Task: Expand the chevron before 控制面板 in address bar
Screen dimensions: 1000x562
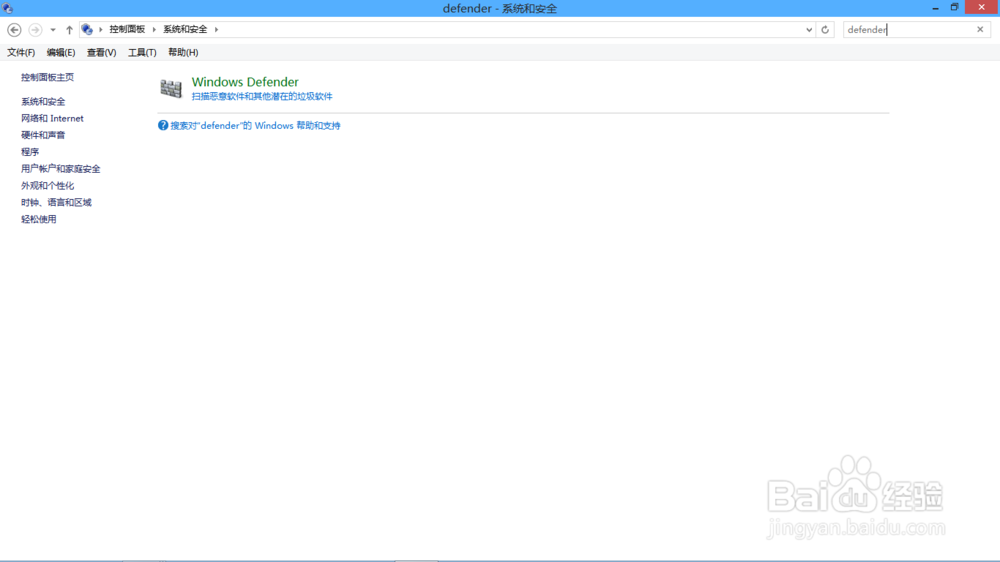Action: point(101,29)
